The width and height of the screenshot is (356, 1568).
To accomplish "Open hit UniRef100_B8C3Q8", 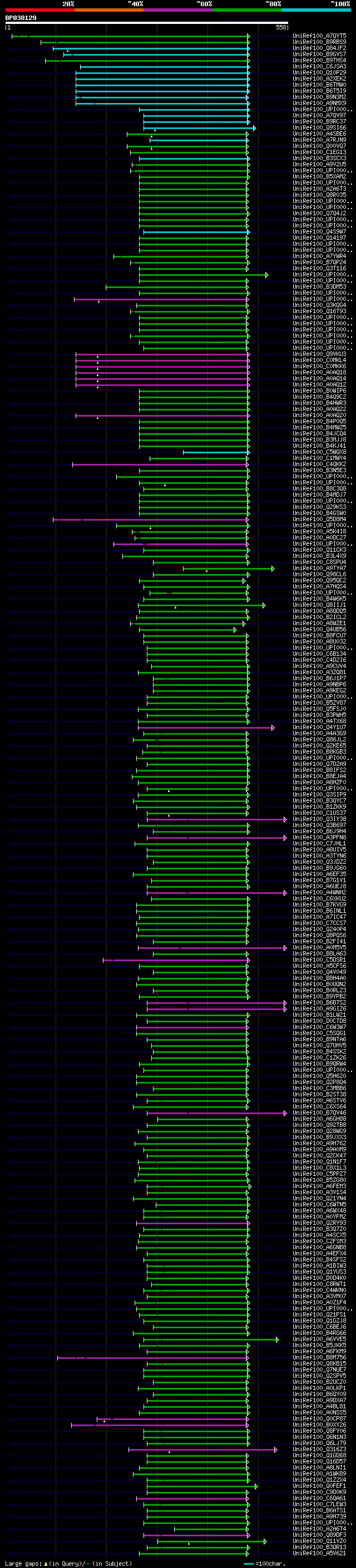I will (x=319, y=489).
